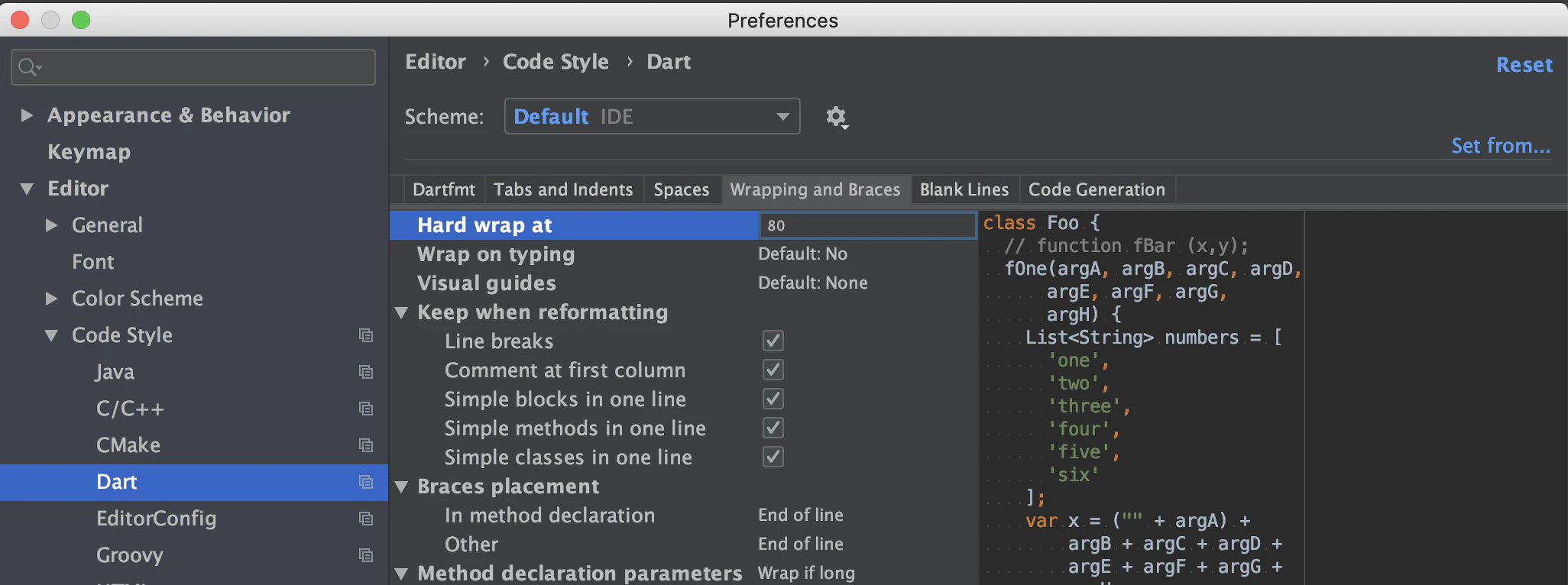This screenshot has height=585, width=1568.
Task: Click Wrap on typing 'Default: No' value
Action: pyautogui.click(x=802, y=254)
